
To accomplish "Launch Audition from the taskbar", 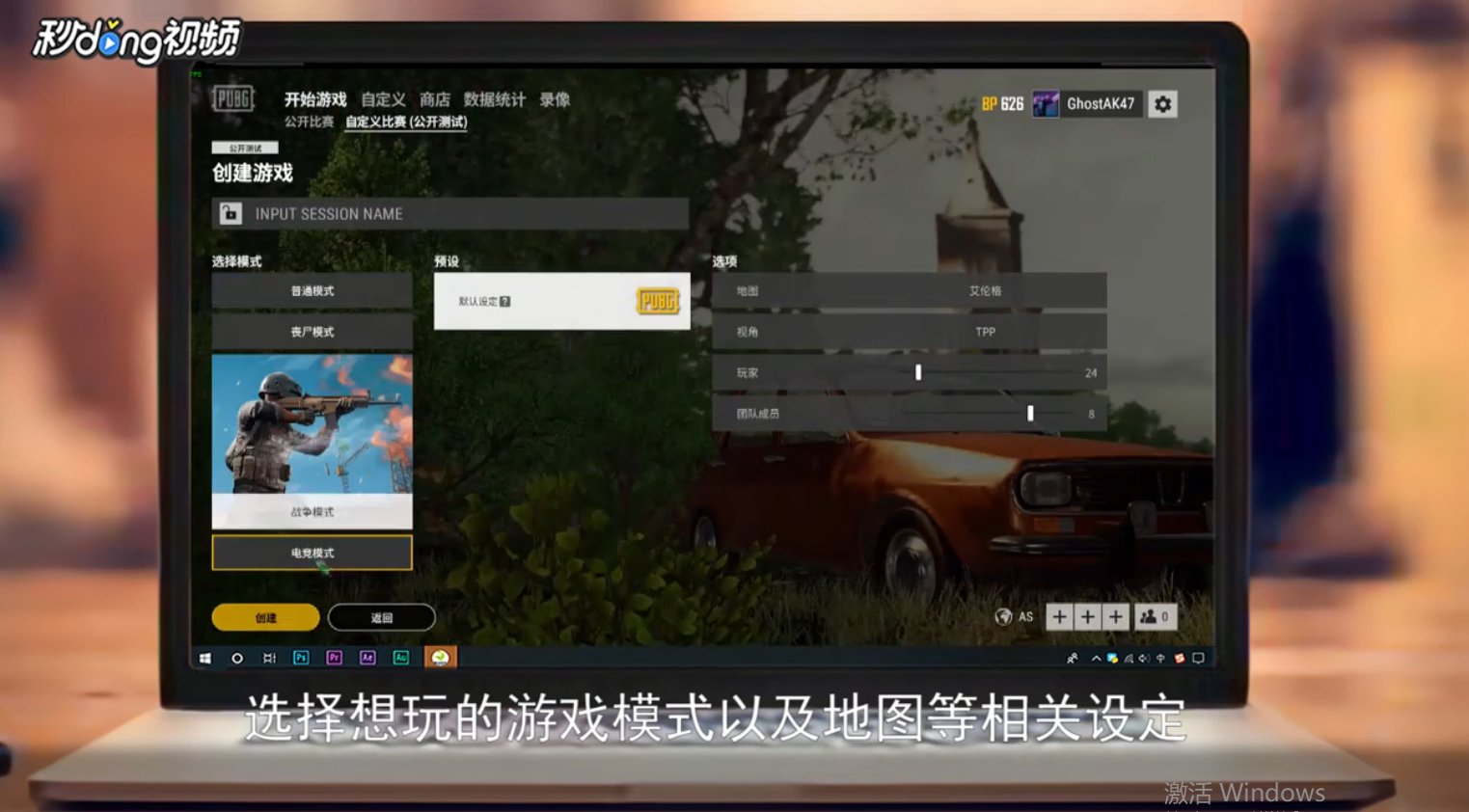I will (x=401, y=658).
